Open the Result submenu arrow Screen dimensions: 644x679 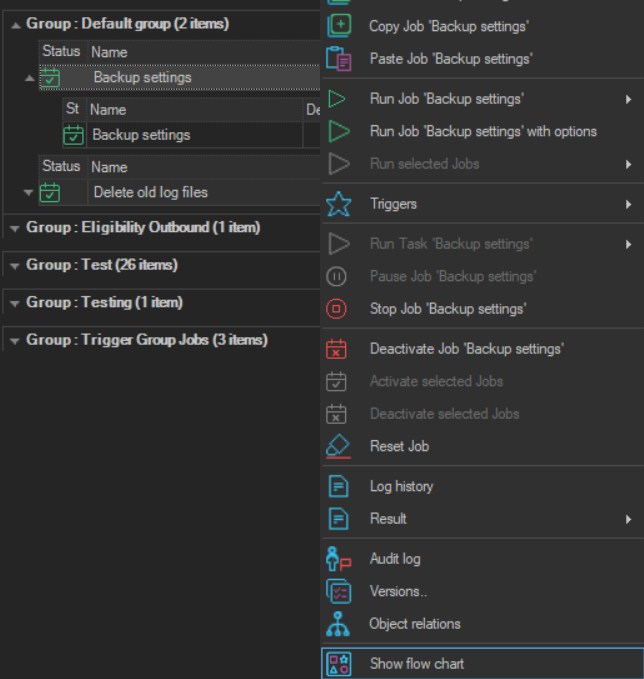click(628, 519)
